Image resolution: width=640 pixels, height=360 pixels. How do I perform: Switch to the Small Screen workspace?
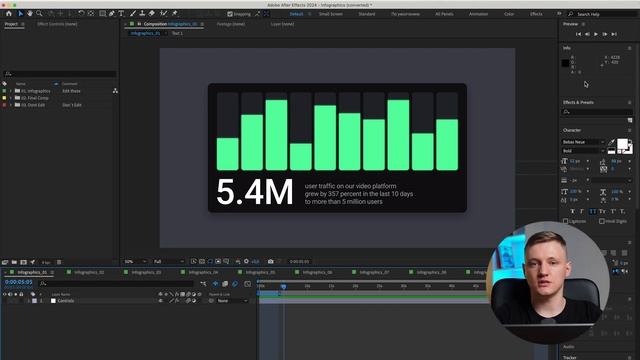click(331, 14)
